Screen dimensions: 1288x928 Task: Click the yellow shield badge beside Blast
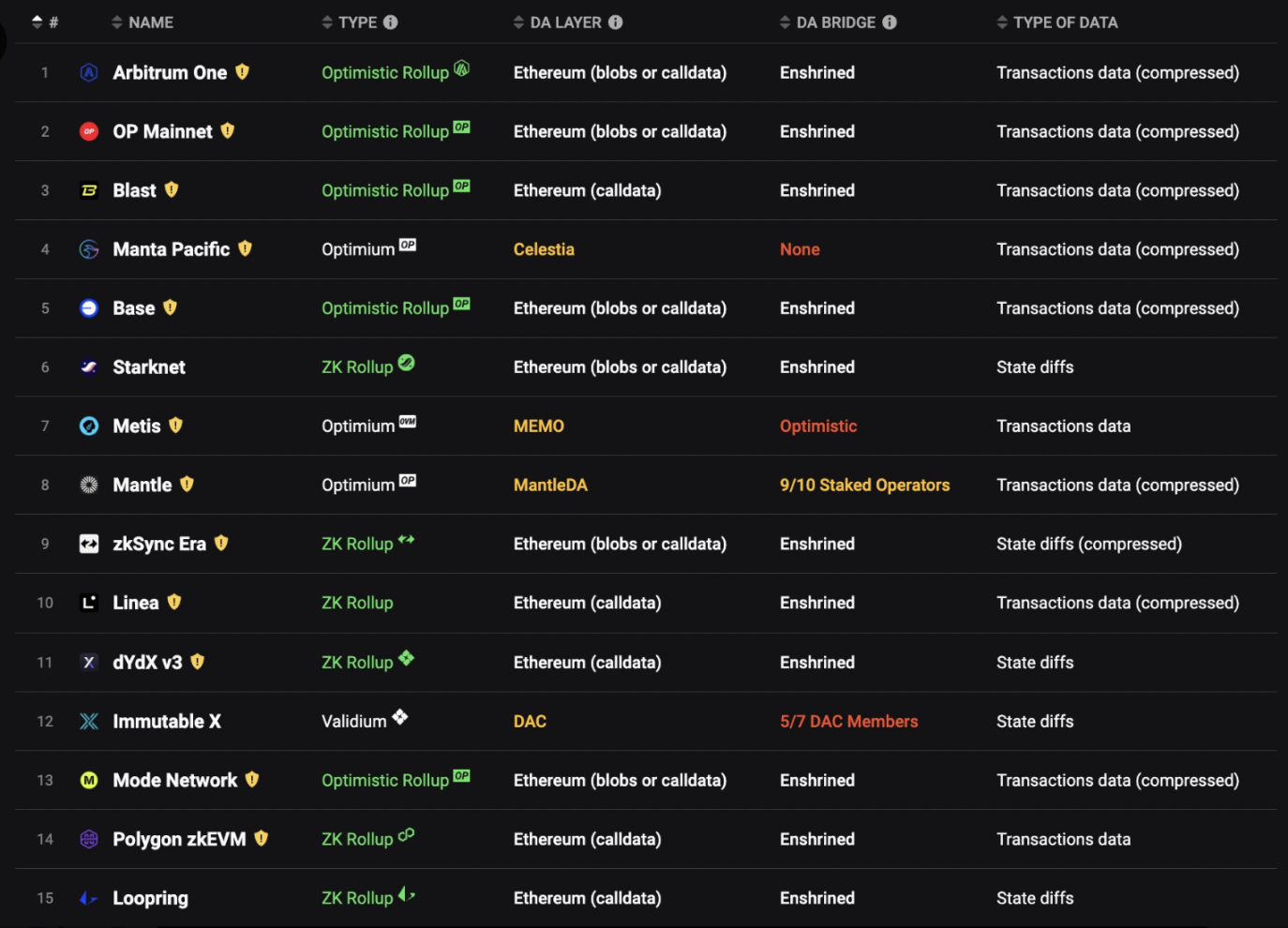172,189
